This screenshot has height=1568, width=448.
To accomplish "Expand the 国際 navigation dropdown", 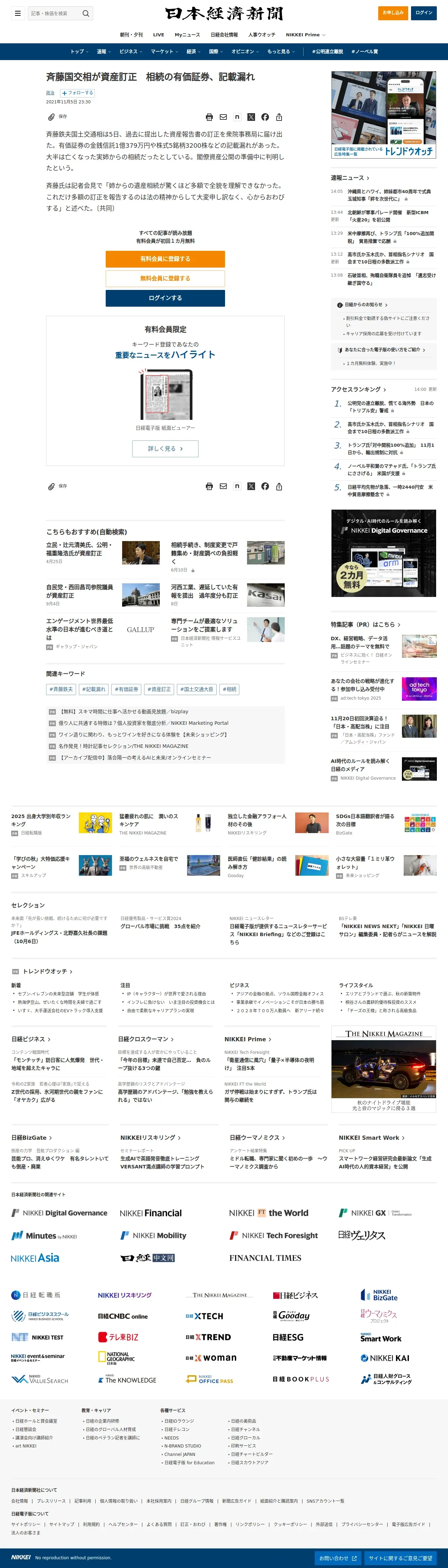I will [216, 52].
